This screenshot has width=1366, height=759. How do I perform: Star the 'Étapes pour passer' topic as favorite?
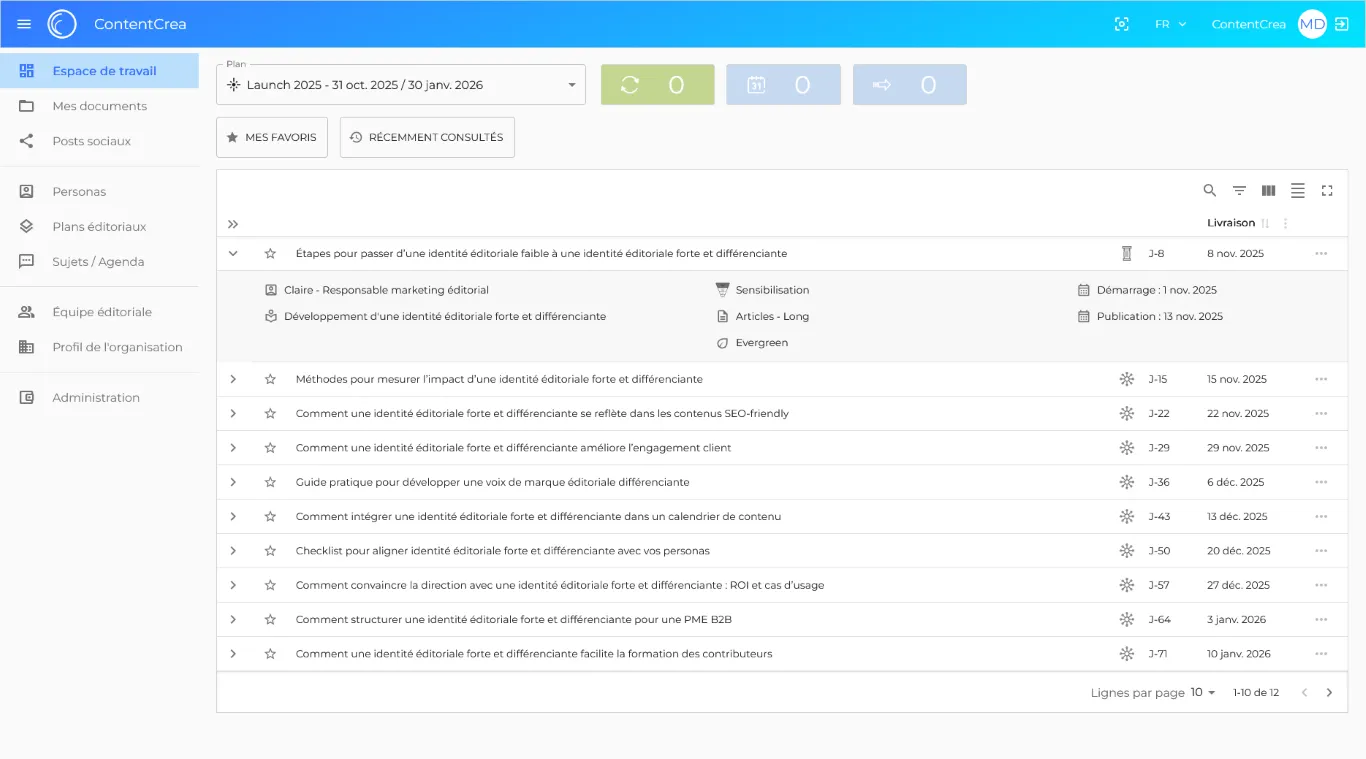[x=270, y=254]
